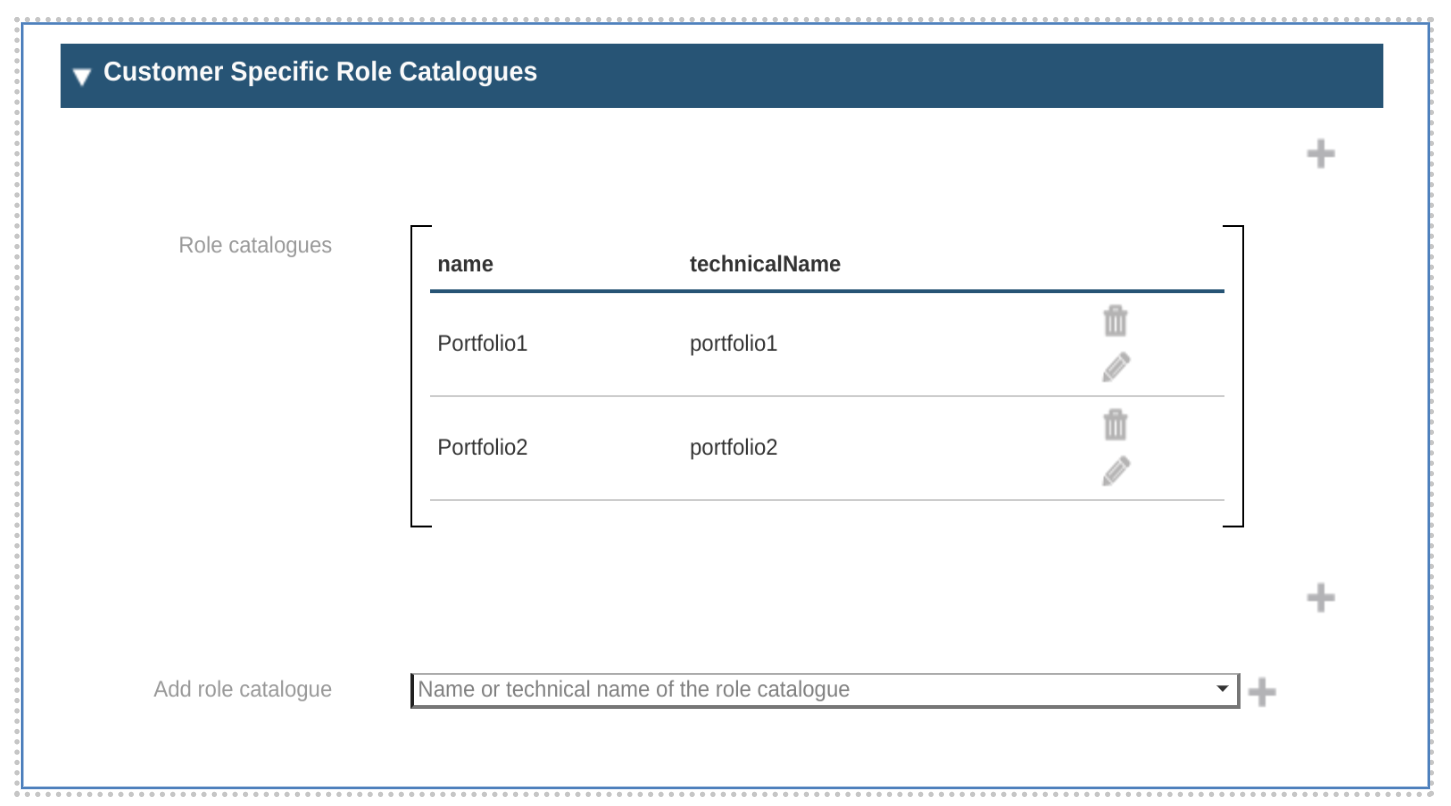Viewport: 1451px width, 806px height.
Task: Add a role catalogue via the plus beside the dropdown
Action: (x=1262, y=689)
